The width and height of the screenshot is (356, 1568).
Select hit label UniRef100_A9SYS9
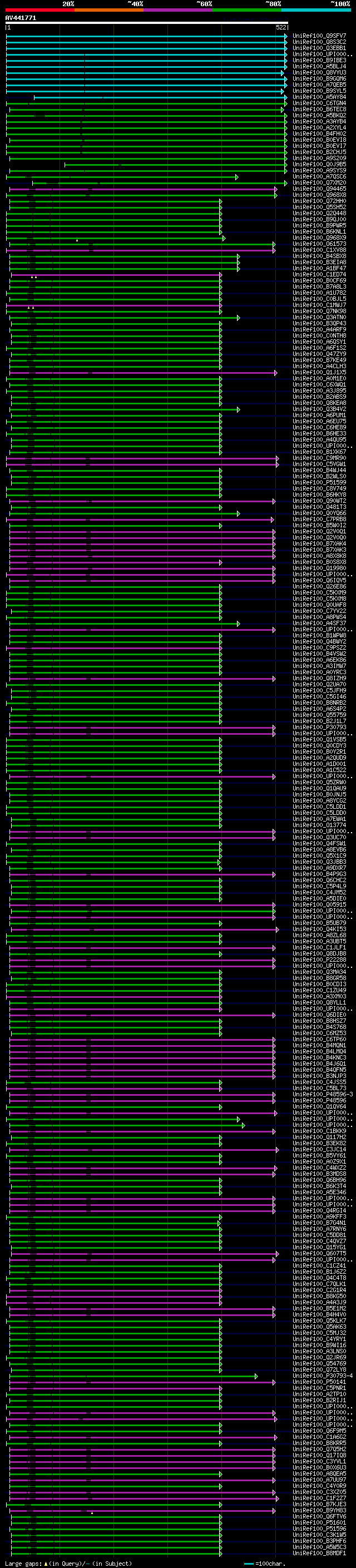pyautogui.click(x=319, y=170)
